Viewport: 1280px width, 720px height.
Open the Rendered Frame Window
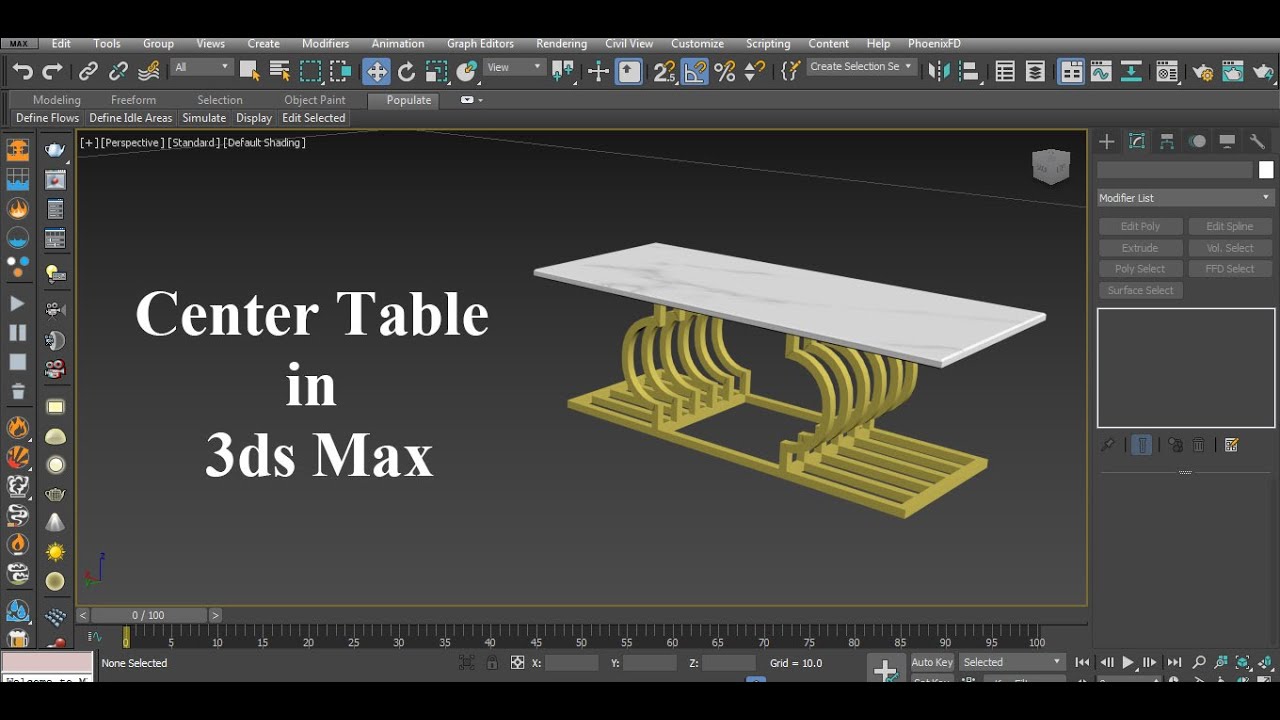tap(1233, 71)
